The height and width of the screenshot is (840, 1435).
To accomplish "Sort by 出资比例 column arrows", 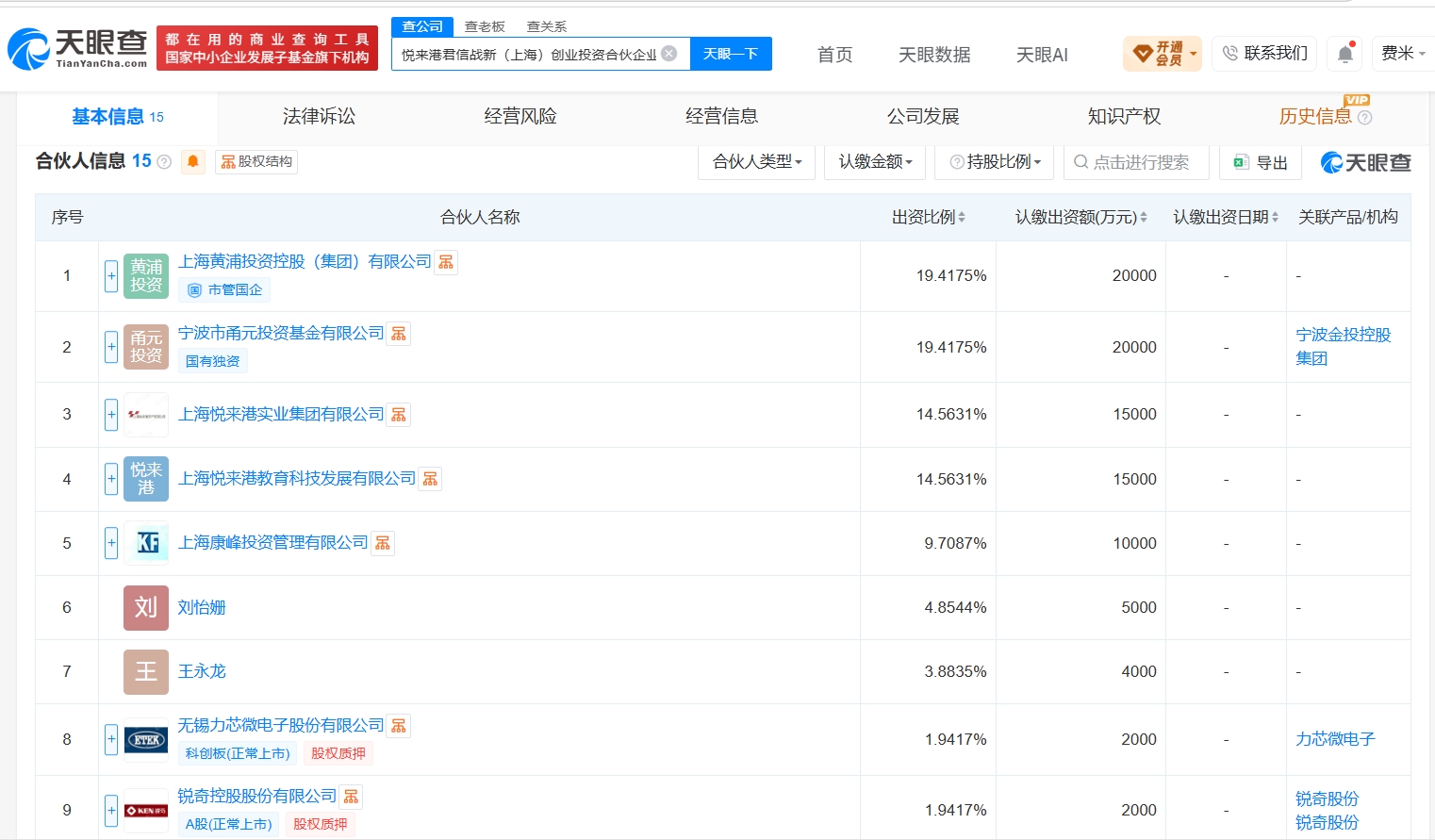I will pyautogui.click(x=962, y=218).
